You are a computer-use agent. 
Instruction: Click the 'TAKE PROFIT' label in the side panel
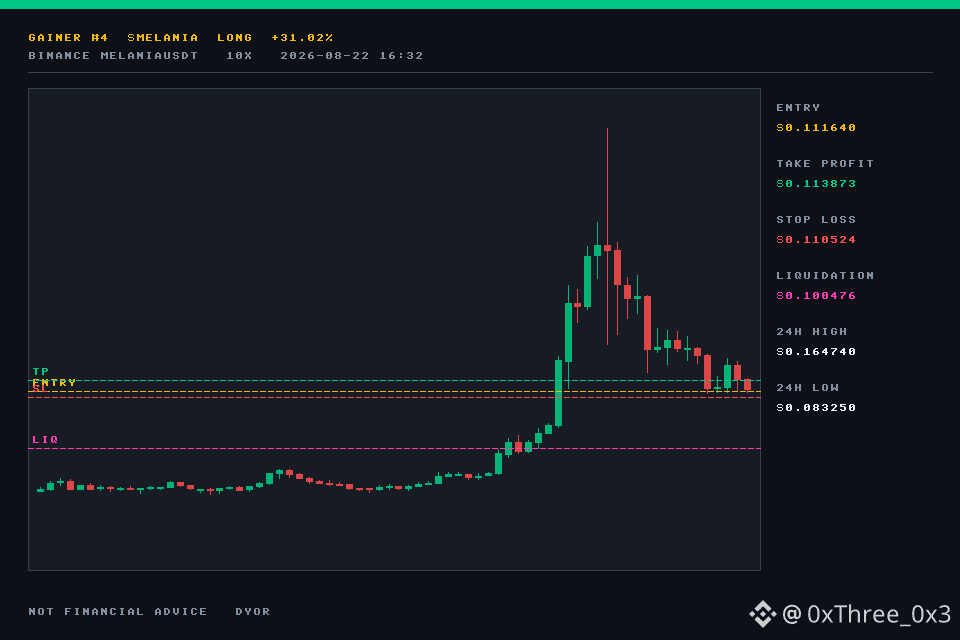point(825,164)
